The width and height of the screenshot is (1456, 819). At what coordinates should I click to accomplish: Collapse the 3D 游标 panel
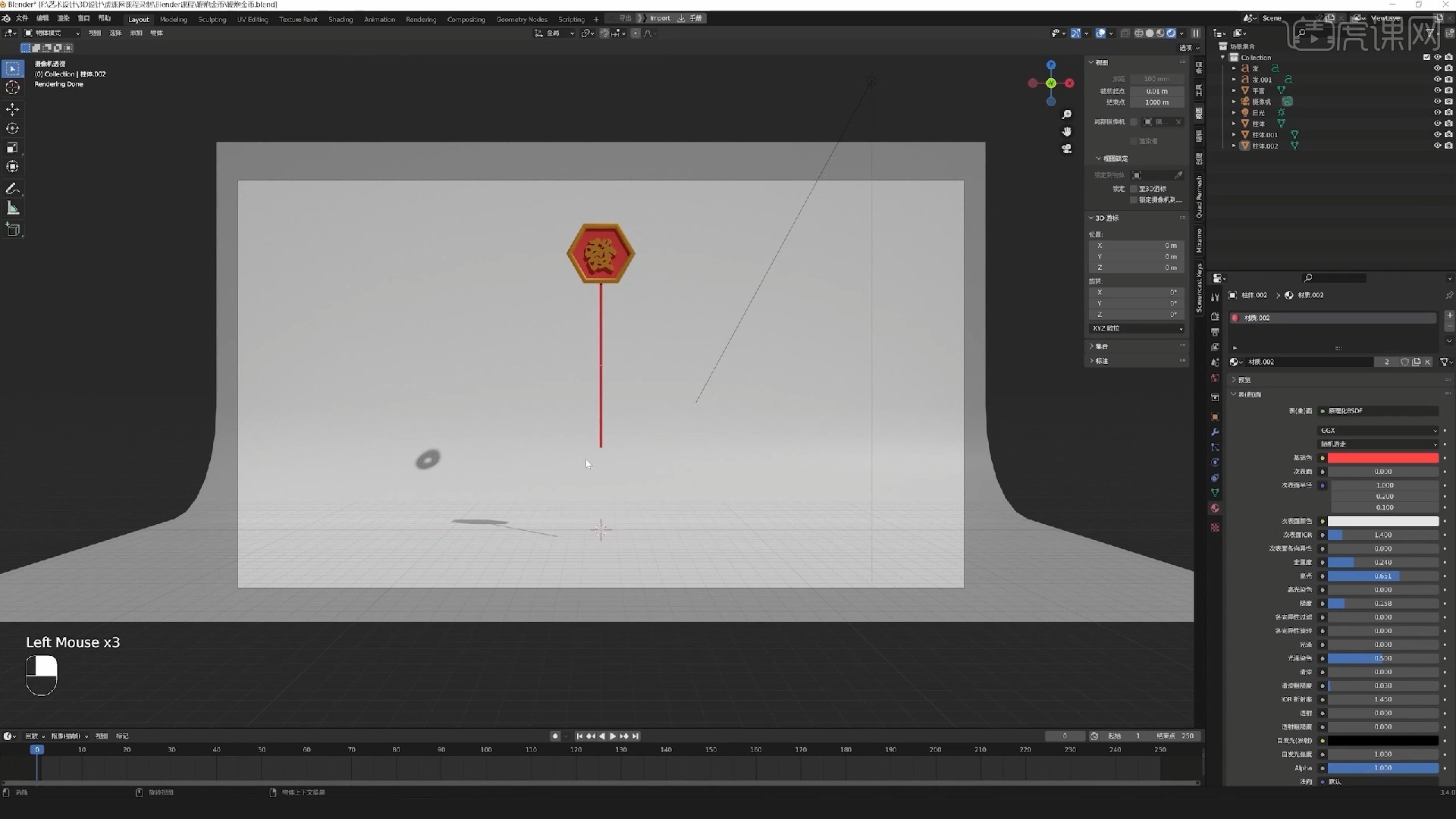point(1091,218)
